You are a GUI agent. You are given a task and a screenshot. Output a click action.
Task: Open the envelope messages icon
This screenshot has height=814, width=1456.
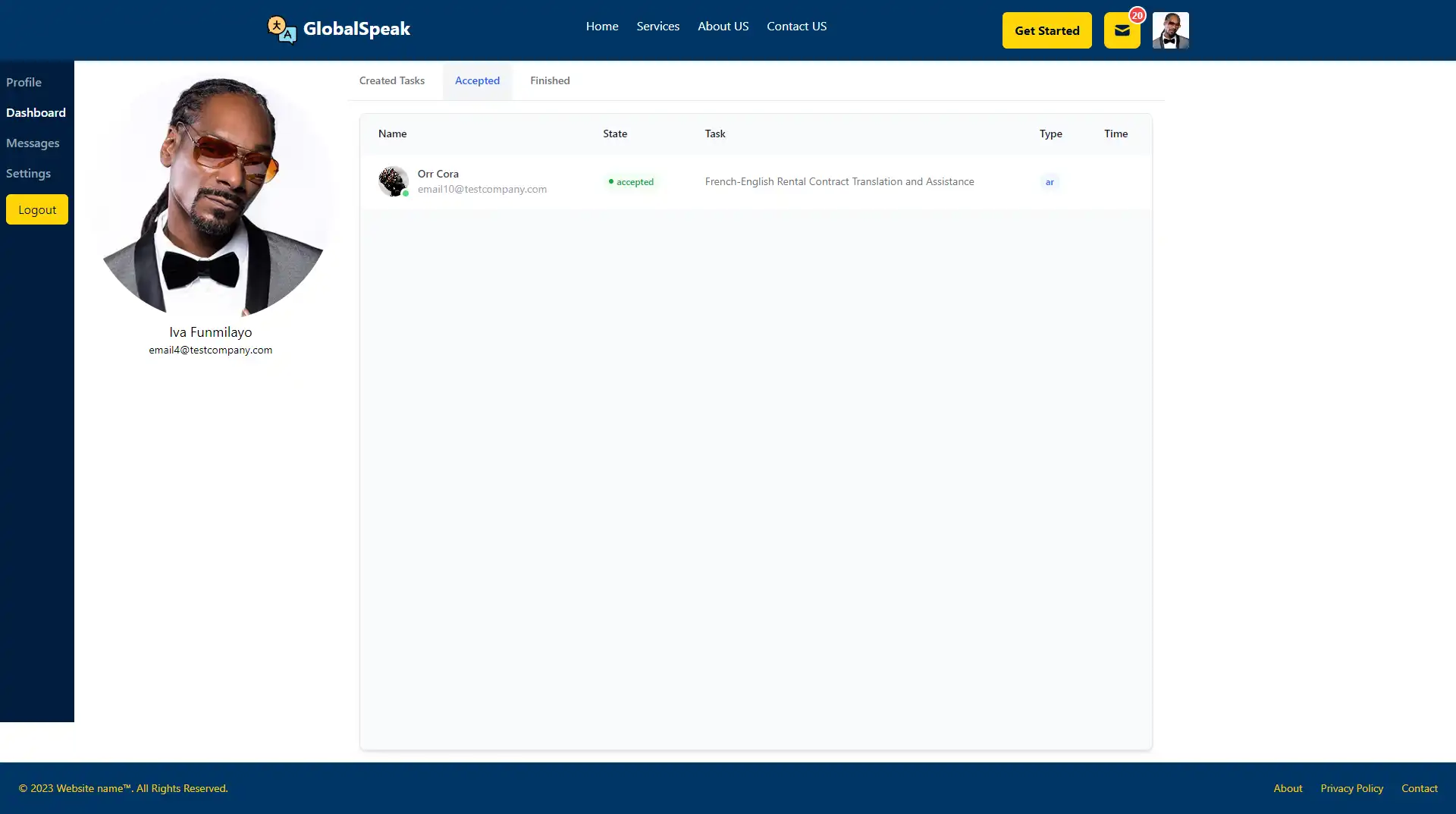(x=1122, y=30)
